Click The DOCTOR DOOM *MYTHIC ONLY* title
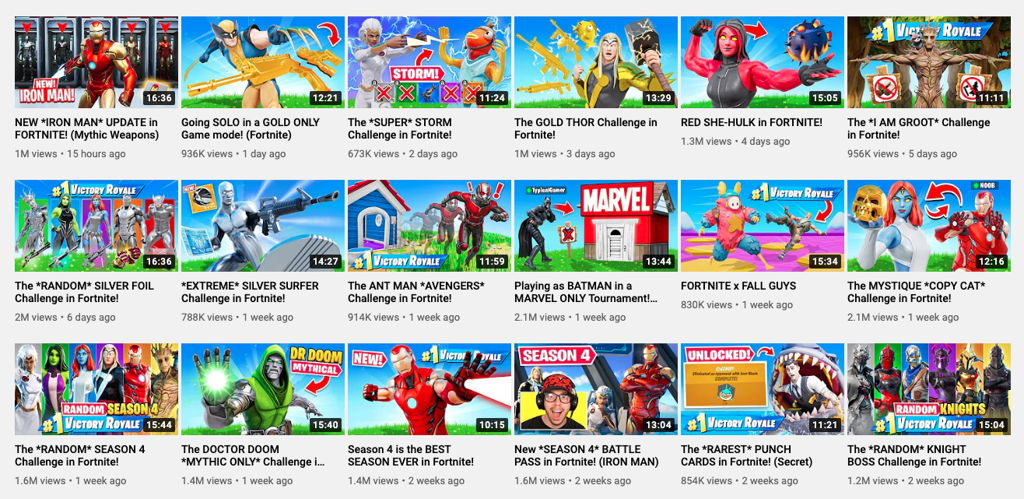Viewport: 1024px width, 499px height. point(253,455)
